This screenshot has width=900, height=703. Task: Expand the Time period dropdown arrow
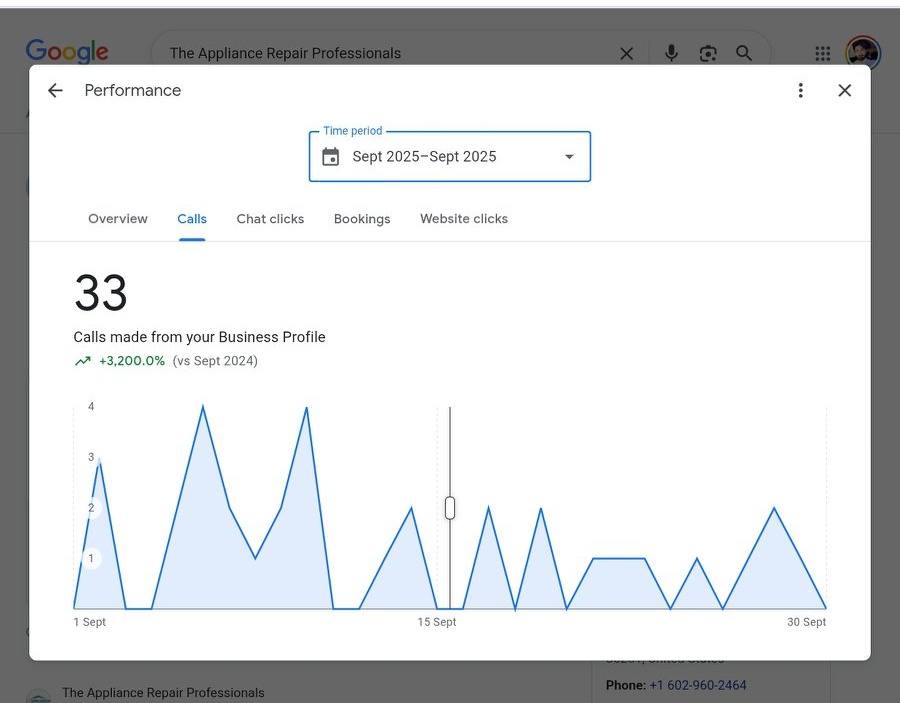(569, 157)
